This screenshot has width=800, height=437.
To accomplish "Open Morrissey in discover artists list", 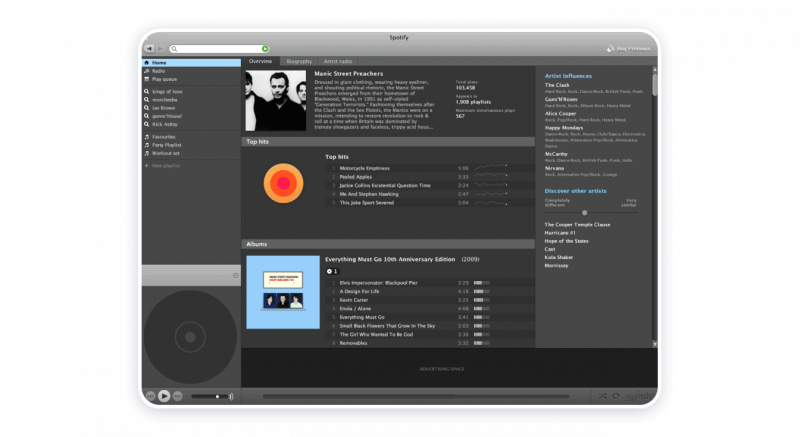I will tap(556, 266).
